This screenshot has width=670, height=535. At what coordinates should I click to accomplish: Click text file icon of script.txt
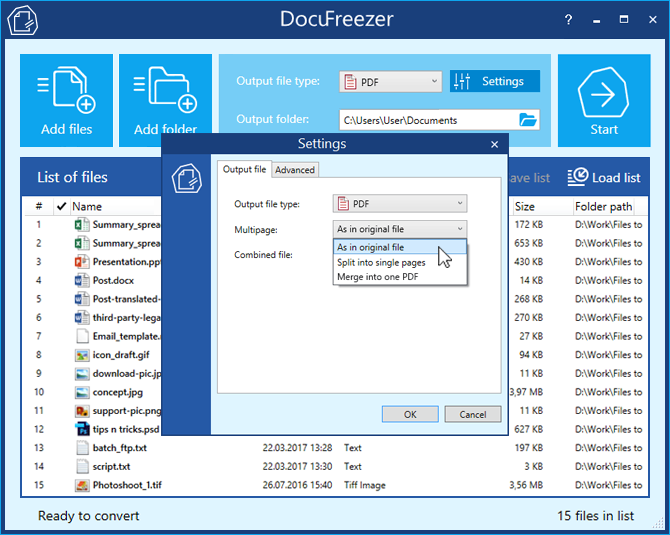[82, 467]
